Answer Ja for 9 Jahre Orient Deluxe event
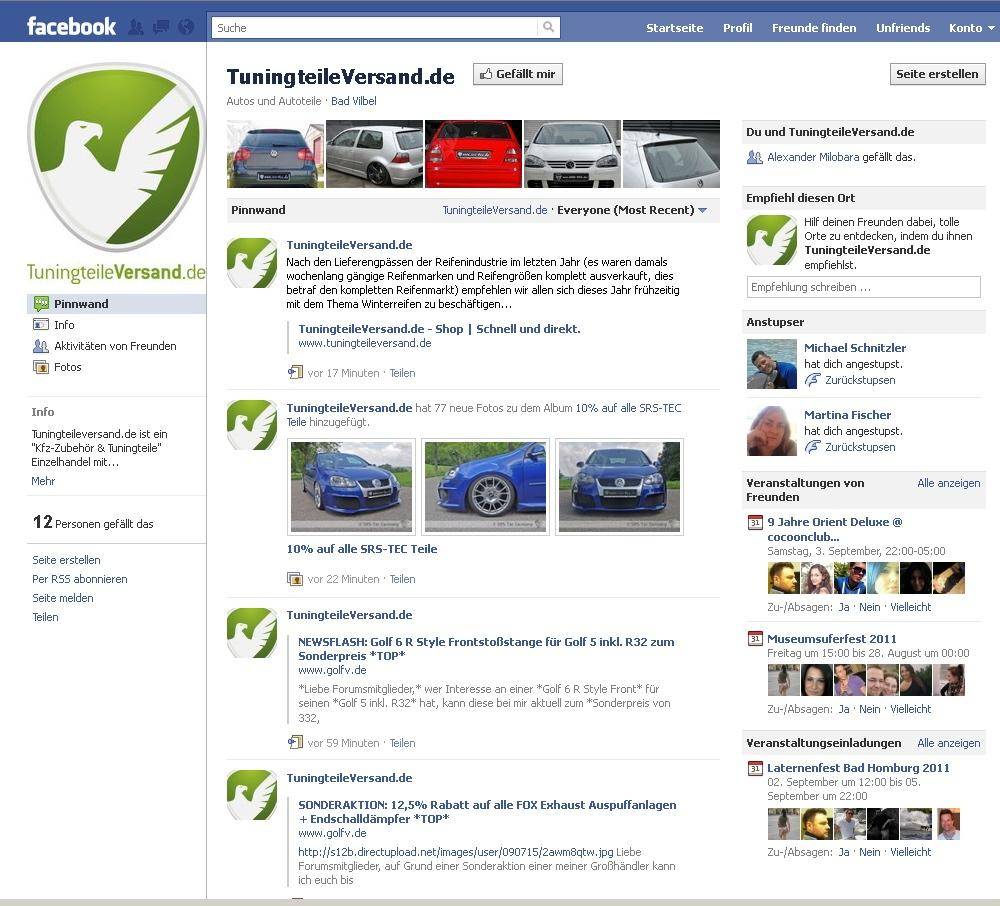1000x906 pixels. pyautogui.click(x=844, y=607)
